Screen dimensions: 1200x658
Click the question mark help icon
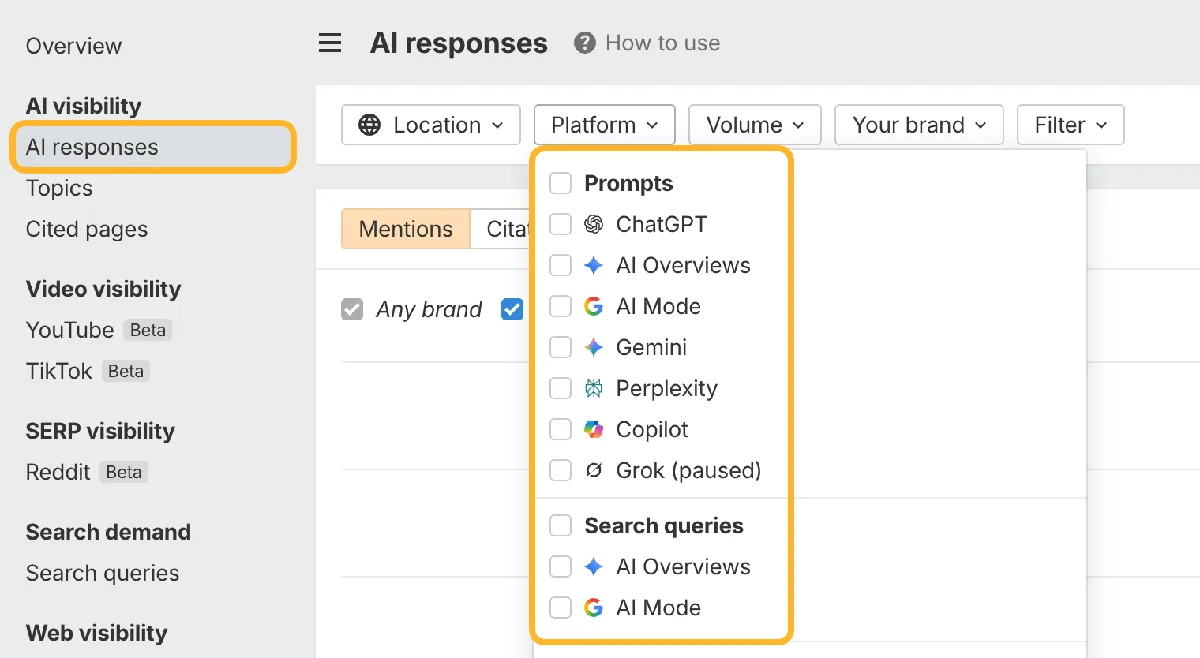tap(585, 43)
